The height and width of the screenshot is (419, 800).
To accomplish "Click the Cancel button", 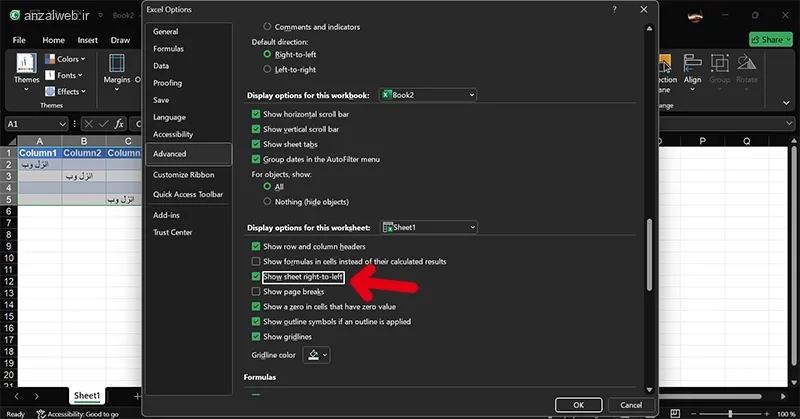I will pyautogui.click(x=631, y=405).
